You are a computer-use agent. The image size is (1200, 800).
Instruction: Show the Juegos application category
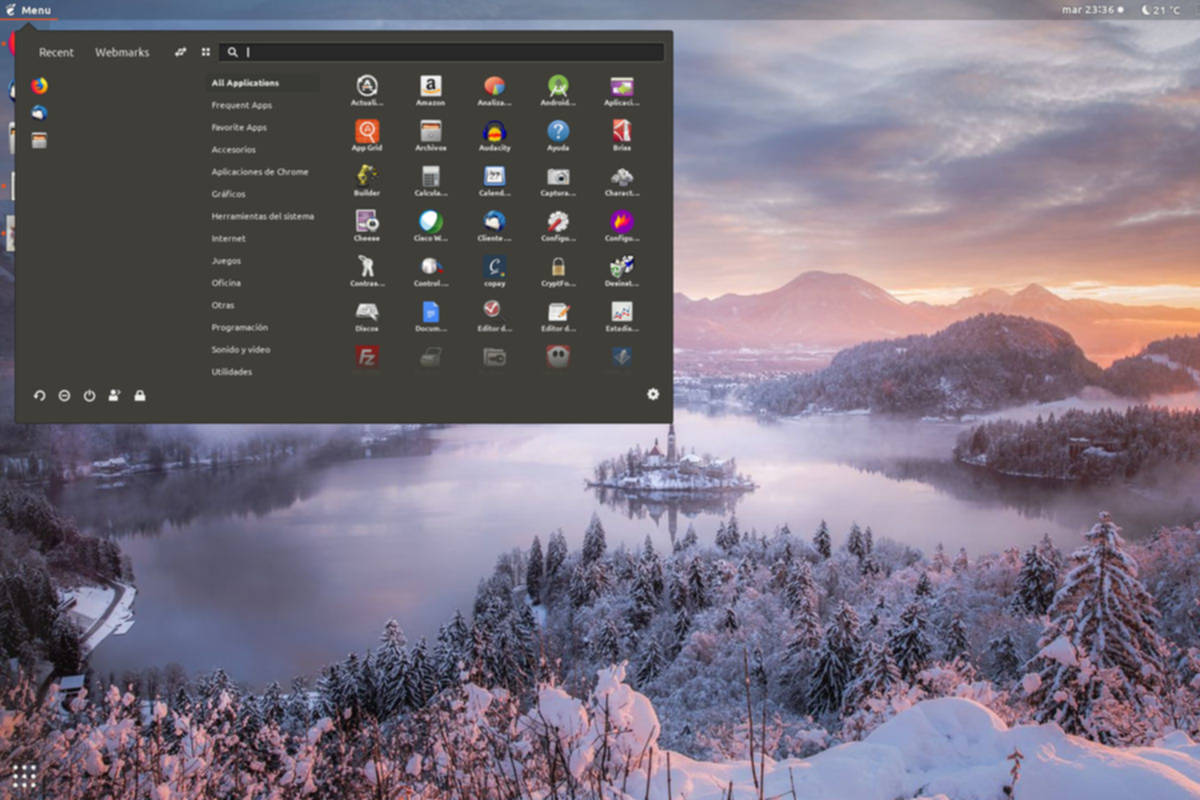coord(225,260)
